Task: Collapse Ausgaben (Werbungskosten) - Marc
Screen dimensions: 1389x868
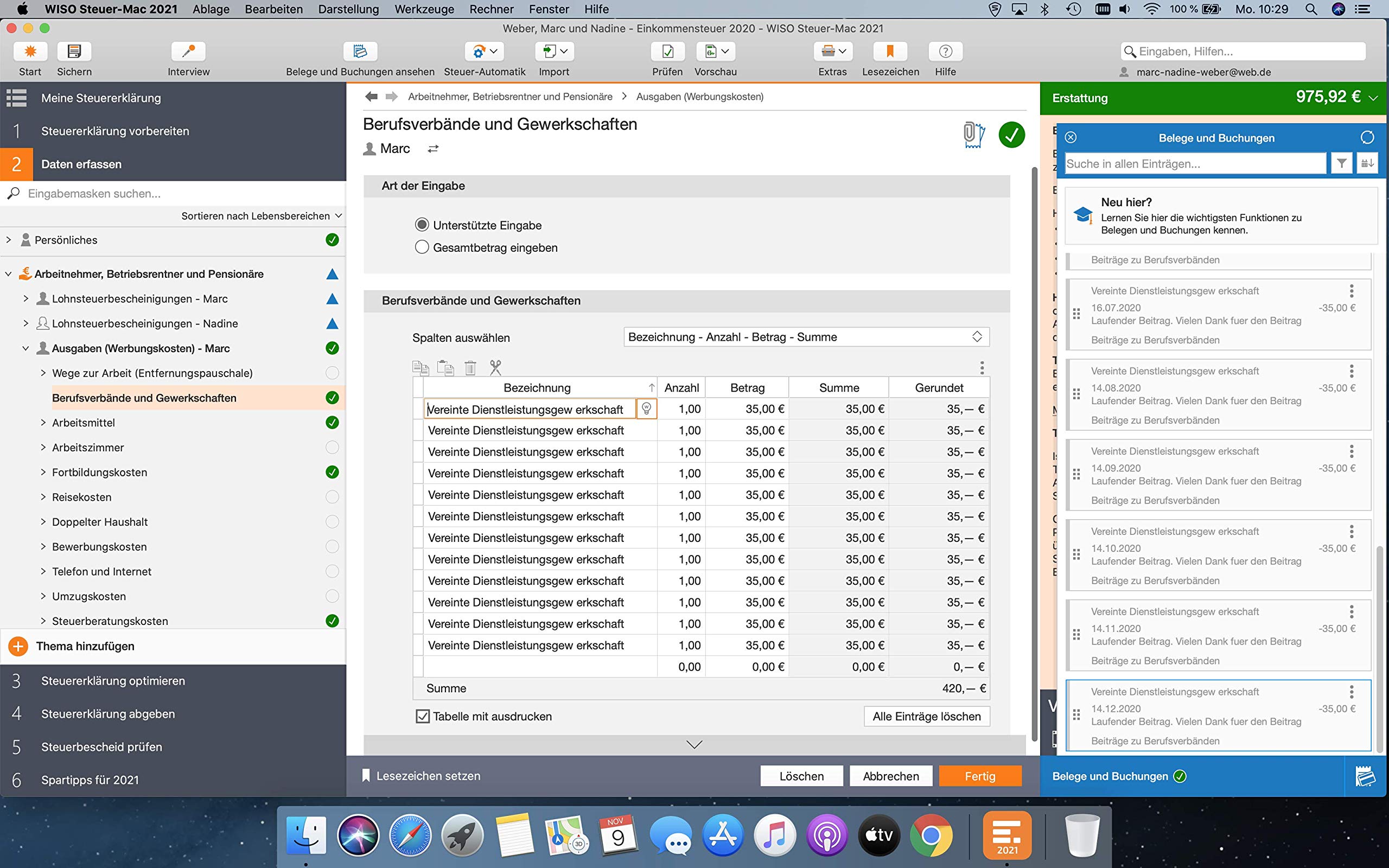Action: (x=26, y=348)
